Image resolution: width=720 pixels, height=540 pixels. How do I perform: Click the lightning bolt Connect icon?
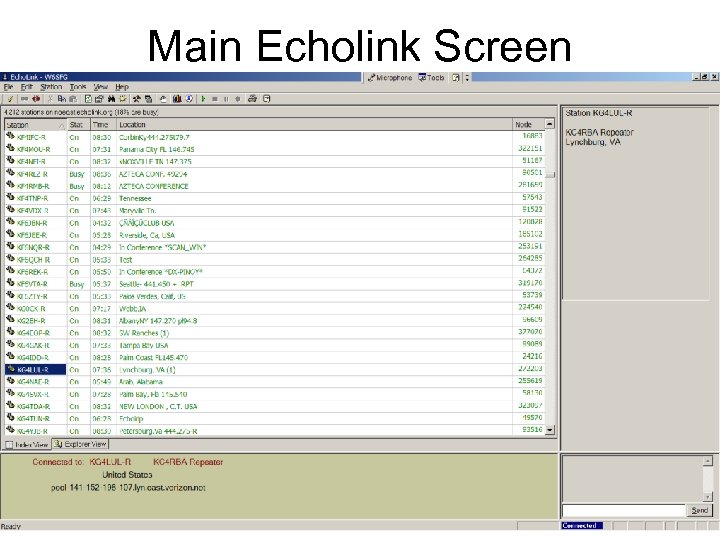[x=10, y=99]
